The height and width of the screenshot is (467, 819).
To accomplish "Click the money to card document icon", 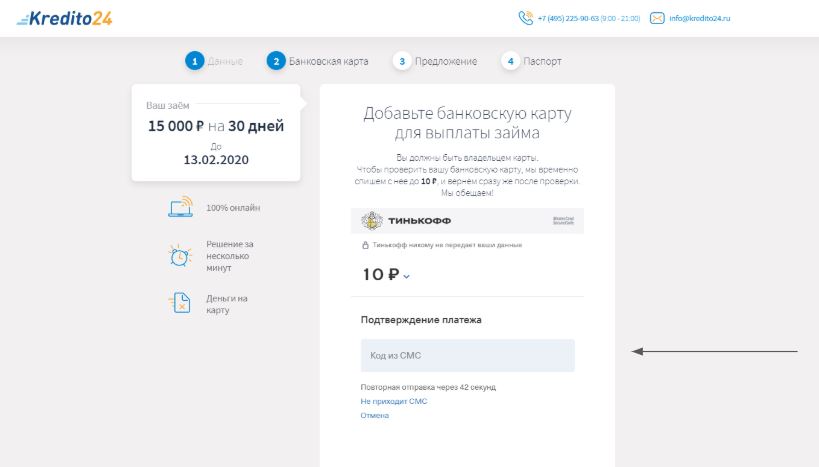I will (x=180, y=303).
